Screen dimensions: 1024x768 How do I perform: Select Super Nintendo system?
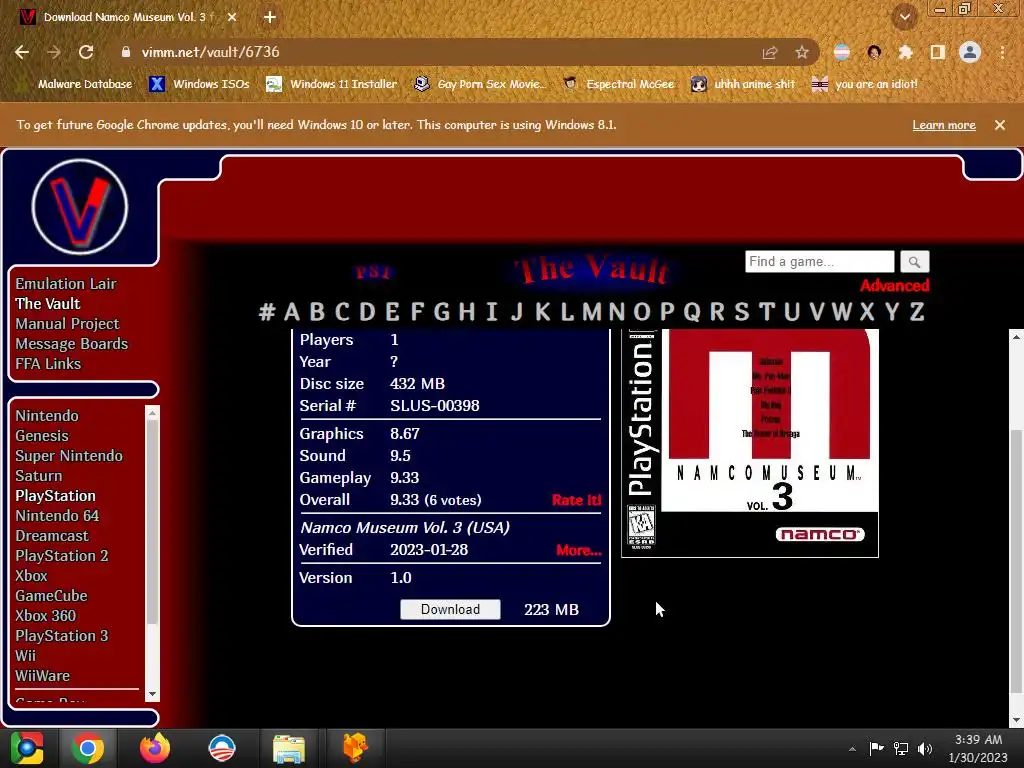[69, 456]
